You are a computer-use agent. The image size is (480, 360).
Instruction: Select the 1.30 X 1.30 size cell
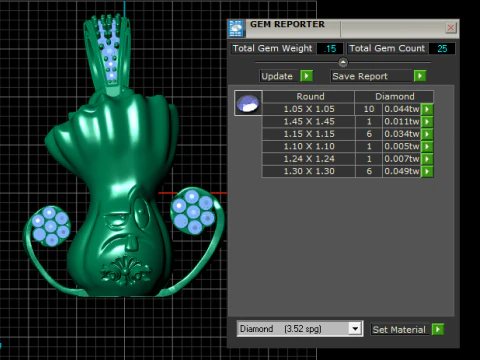tap(308, 171)
